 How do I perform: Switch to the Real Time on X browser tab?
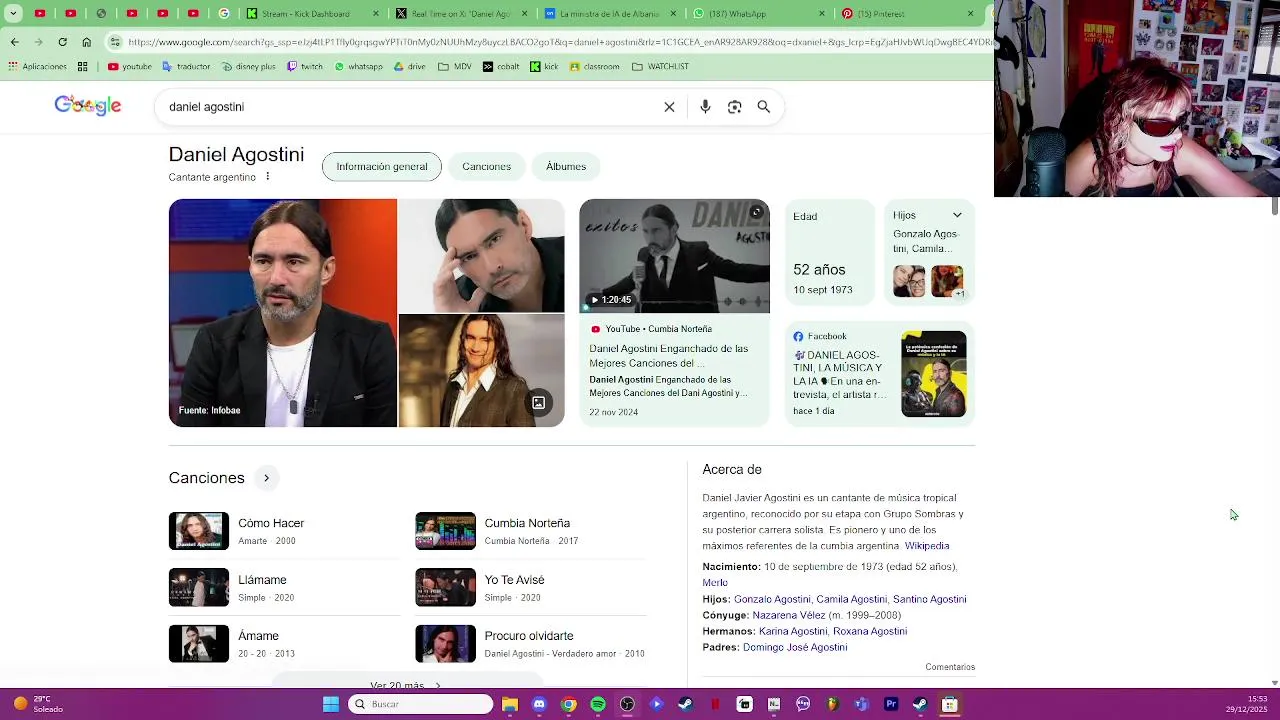click(x=461, y=14)
